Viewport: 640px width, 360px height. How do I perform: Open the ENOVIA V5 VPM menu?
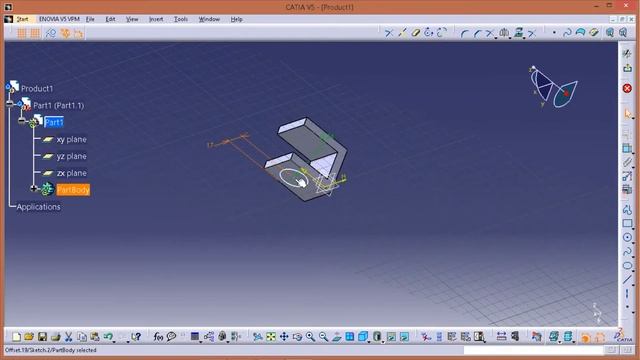pyautogui.click(x=59, y=19)
